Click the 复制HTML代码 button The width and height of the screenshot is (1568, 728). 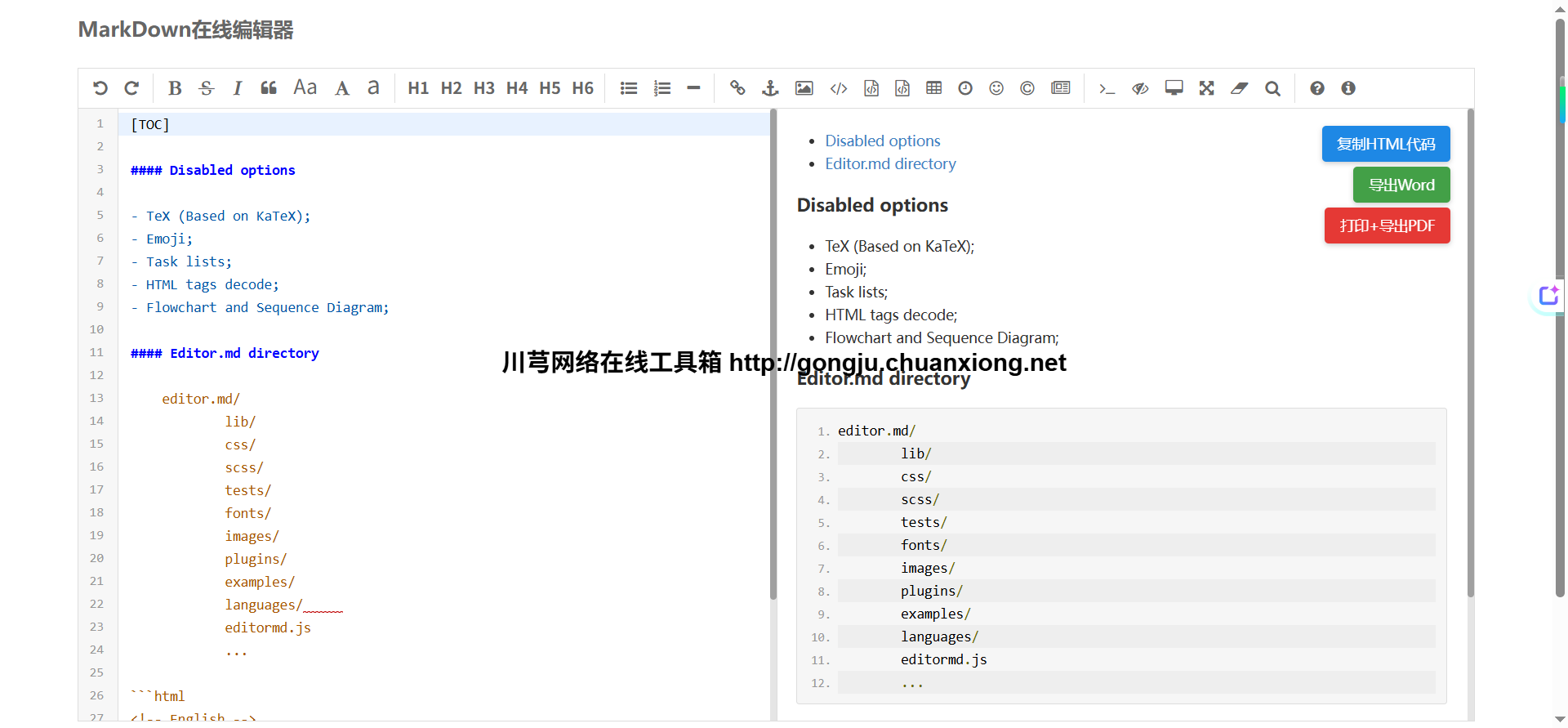(1386, 144)
